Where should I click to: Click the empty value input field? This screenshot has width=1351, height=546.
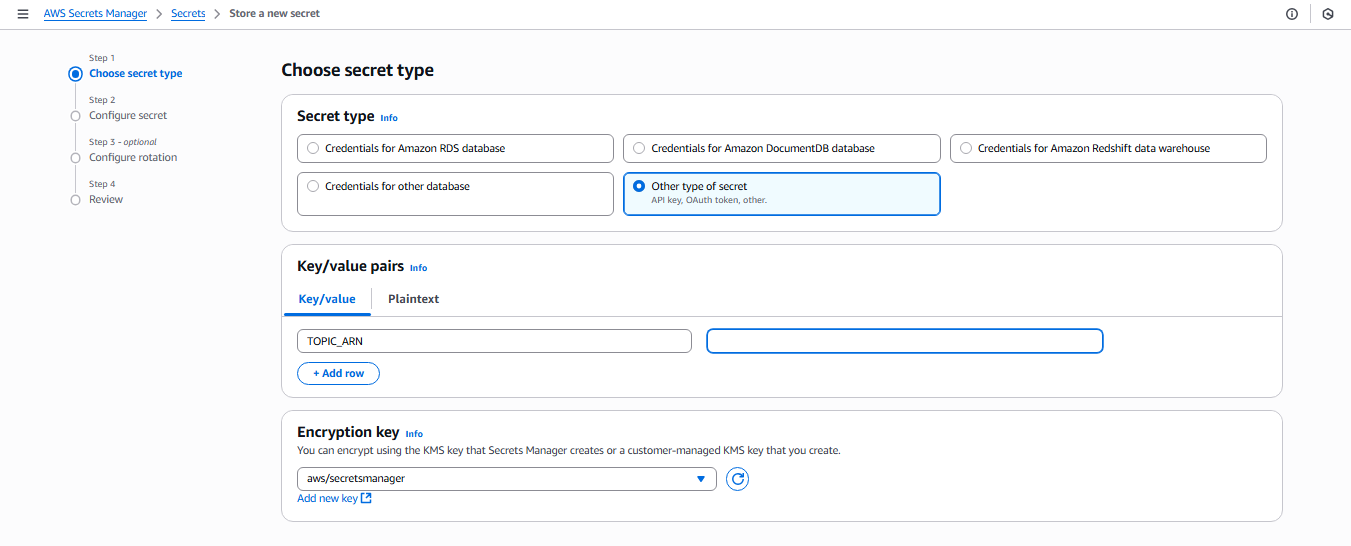(x=904, y=341)
